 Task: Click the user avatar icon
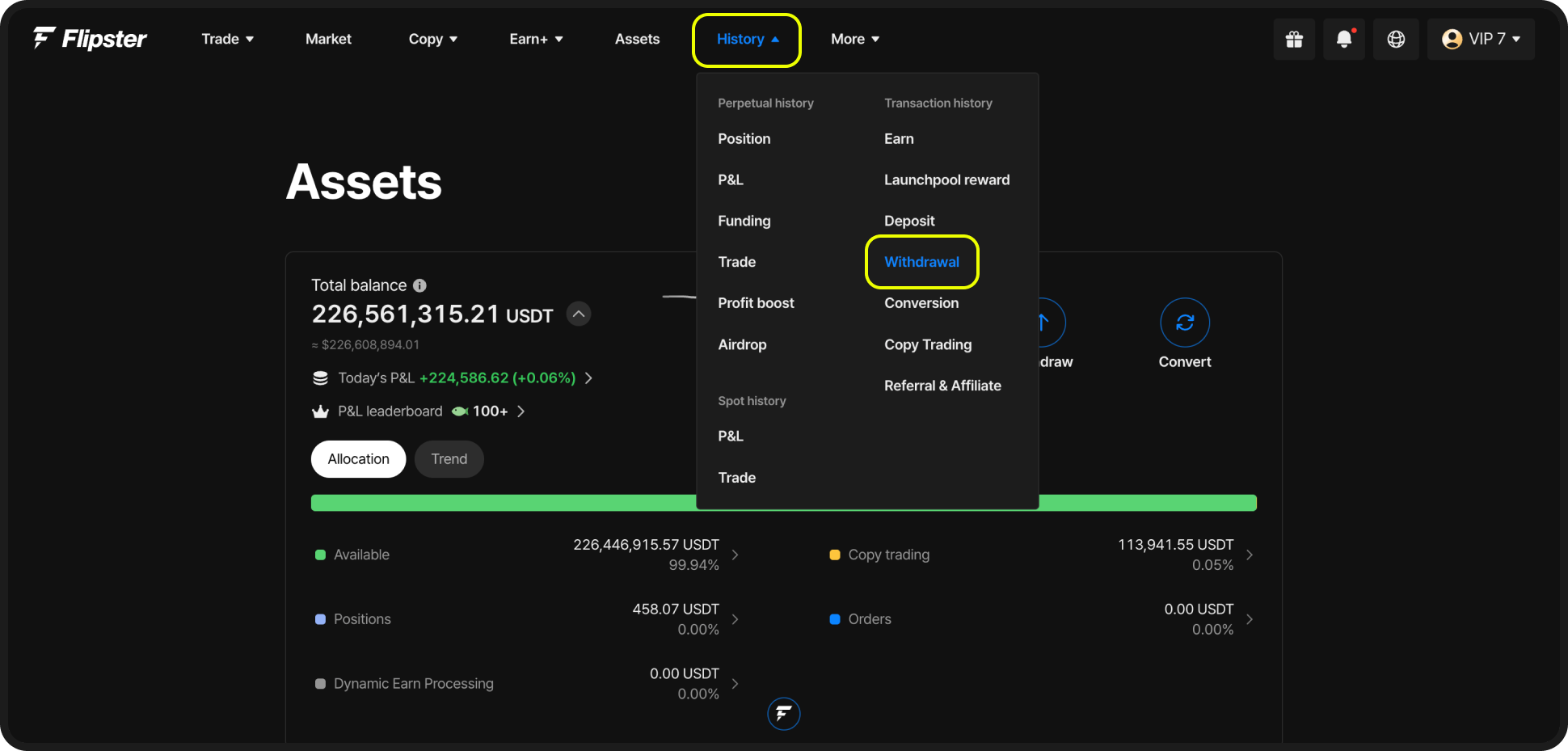point(1452,39)
